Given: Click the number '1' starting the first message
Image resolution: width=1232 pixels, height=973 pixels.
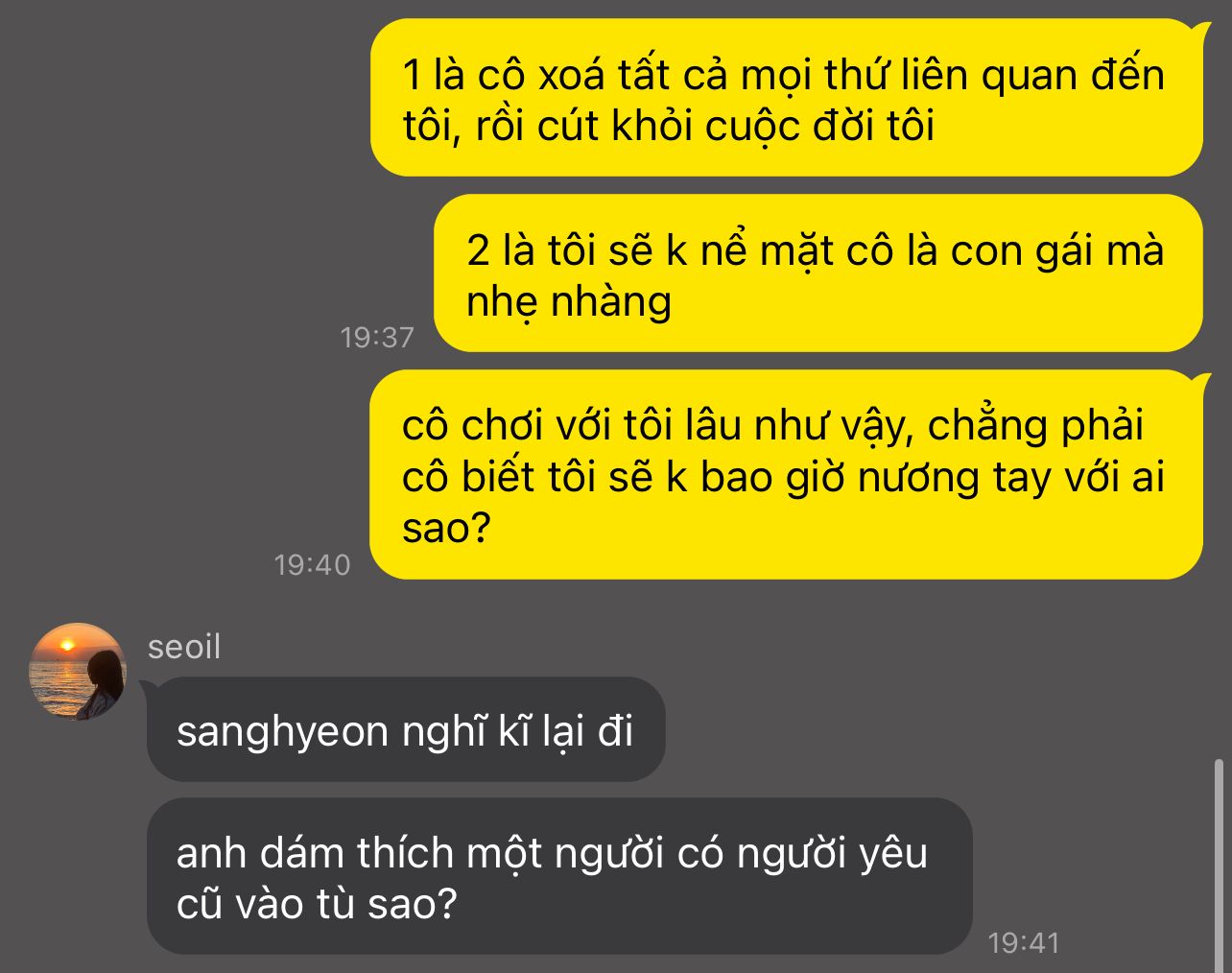Looking at the screenshot, I should point(413,75).
